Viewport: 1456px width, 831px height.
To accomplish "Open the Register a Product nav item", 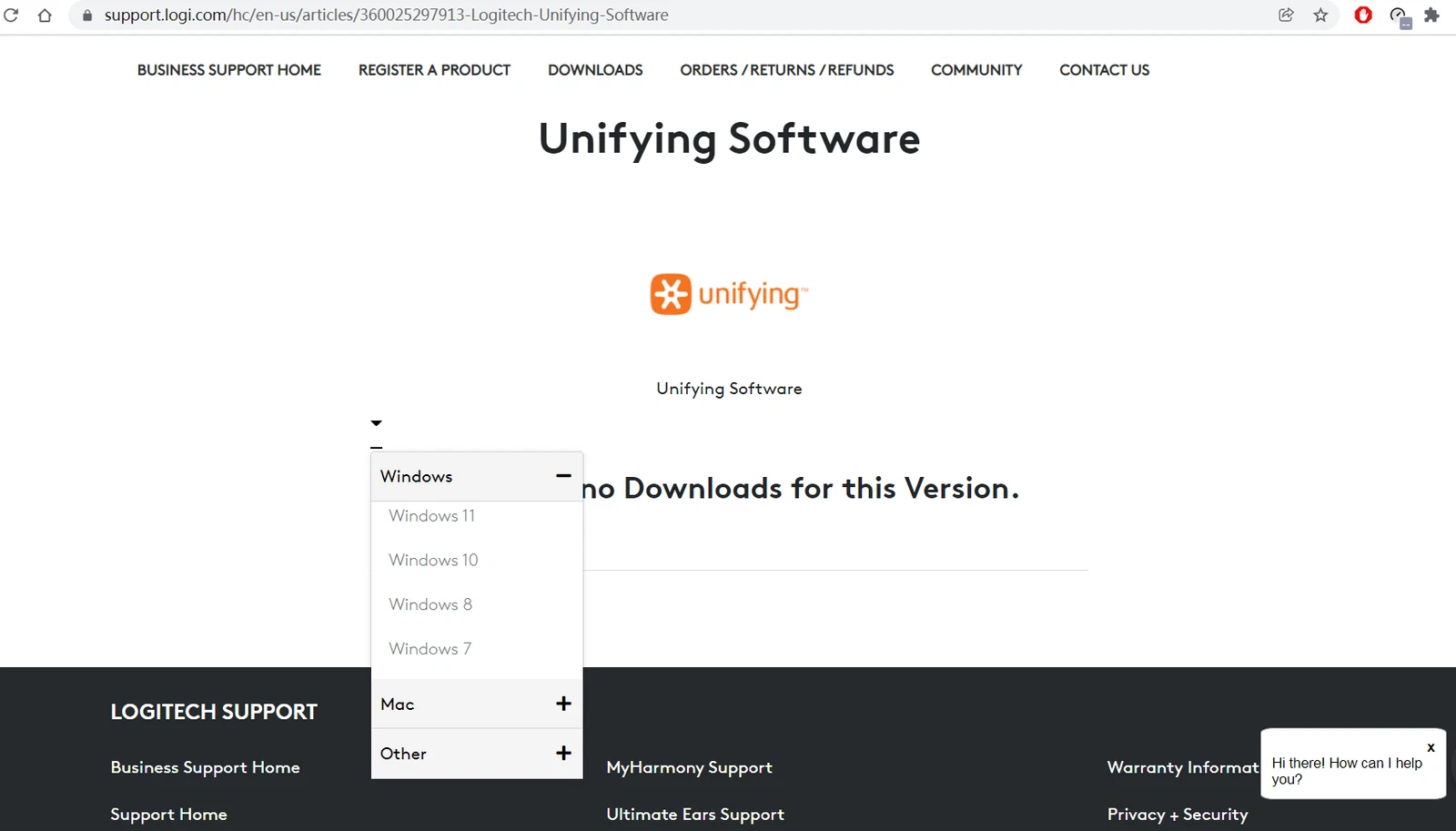I will click(434, 70).
